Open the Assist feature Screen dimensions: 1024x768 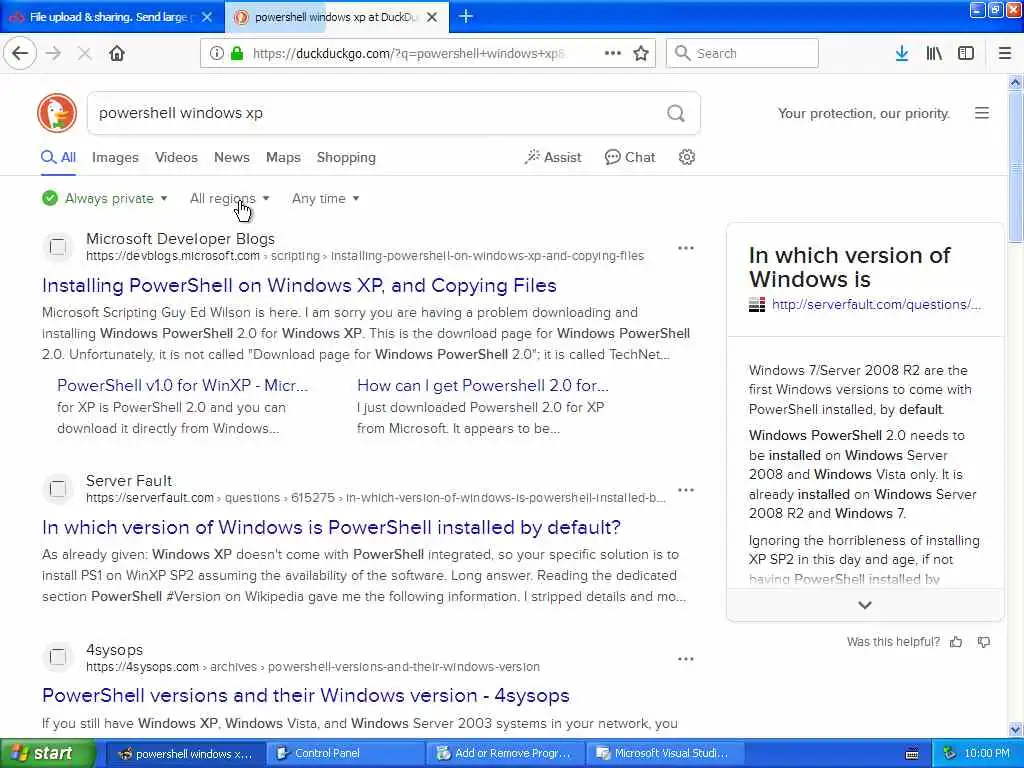(552, 157)
